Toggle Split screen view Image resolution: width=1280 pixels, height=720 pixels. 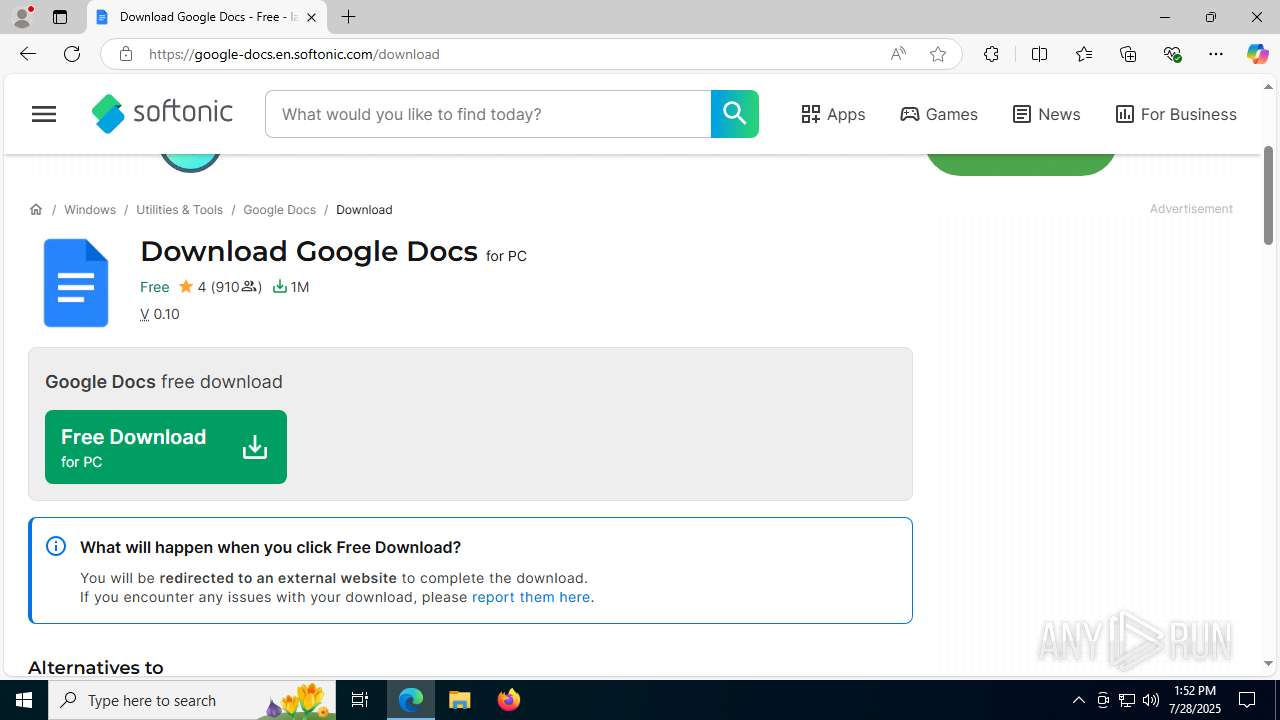pyautogui.click(x=1039, y=54)
